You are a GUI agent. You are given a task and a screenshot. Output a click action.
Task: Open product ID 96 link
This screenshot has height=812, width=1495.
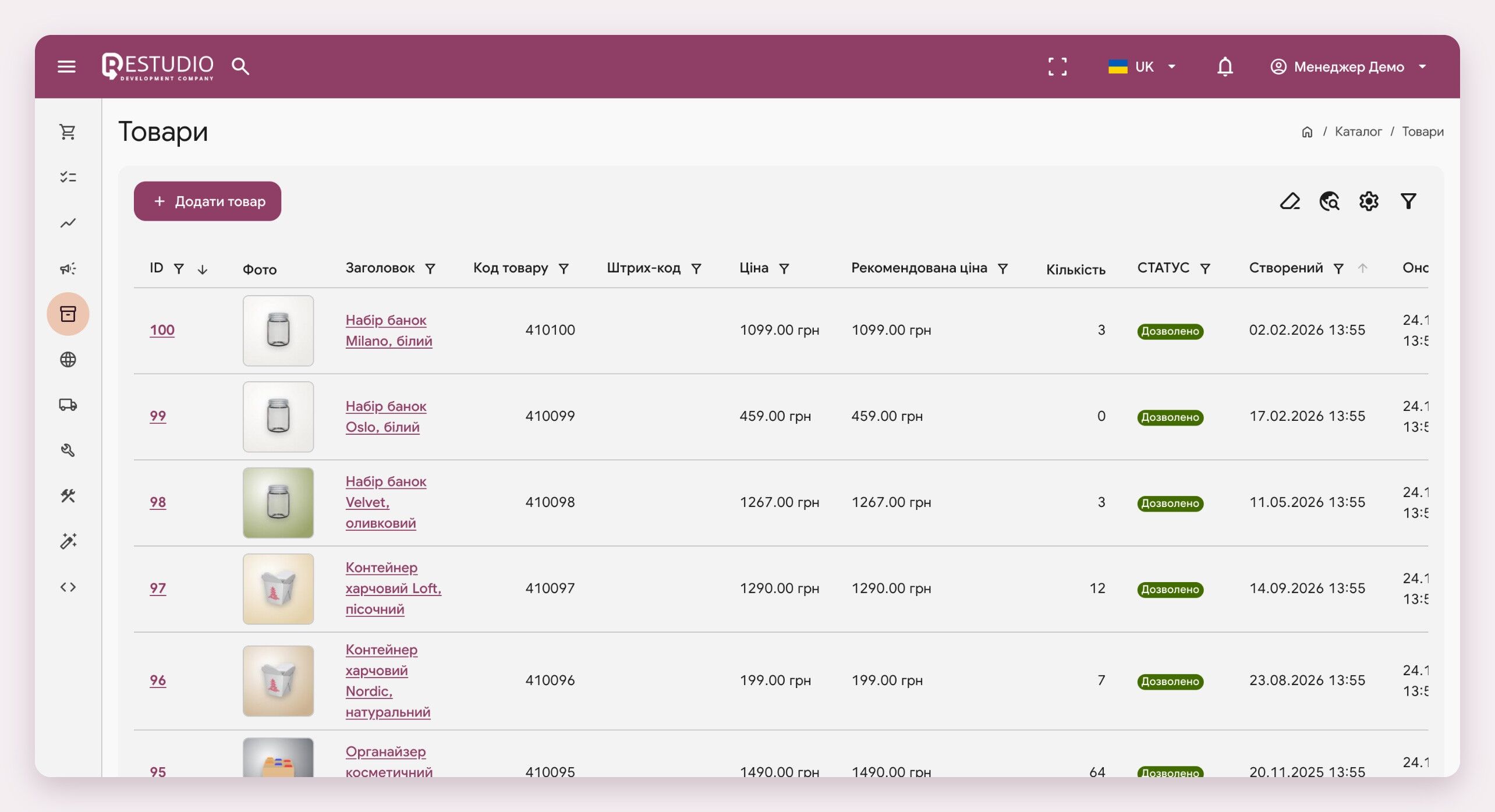(158, 680)
